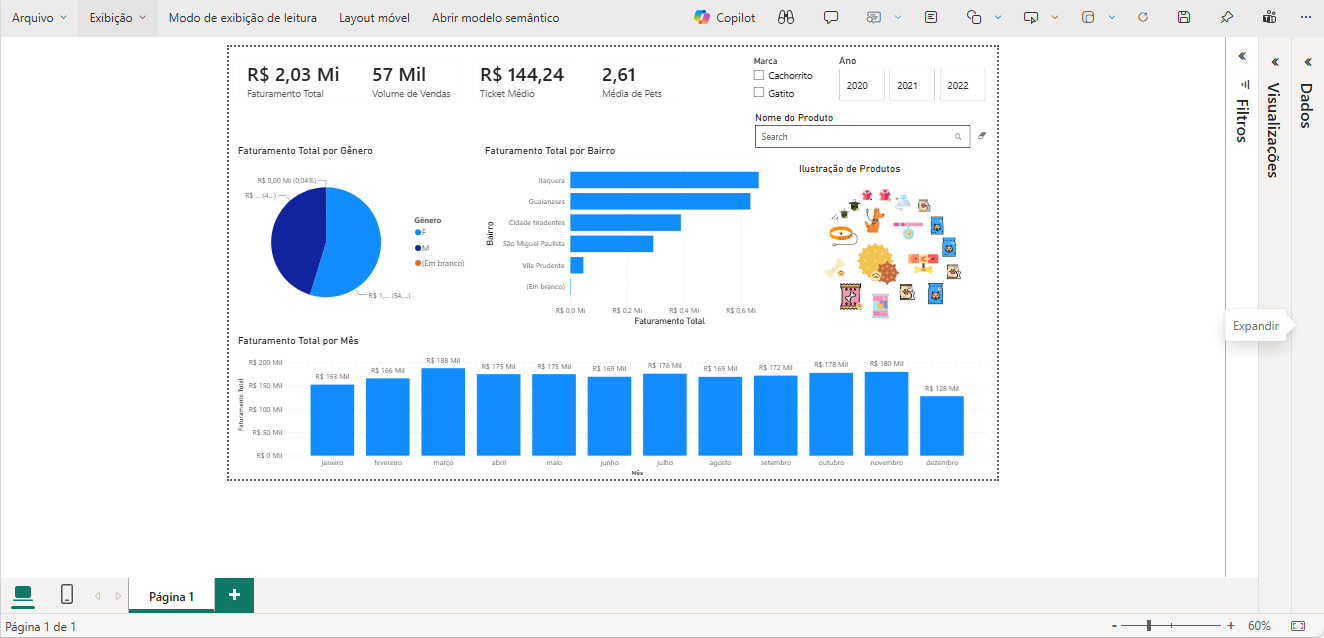Screen dimensions: 1324x638
Task: Select the Página 1 tab
Action: tap(171, 596)
